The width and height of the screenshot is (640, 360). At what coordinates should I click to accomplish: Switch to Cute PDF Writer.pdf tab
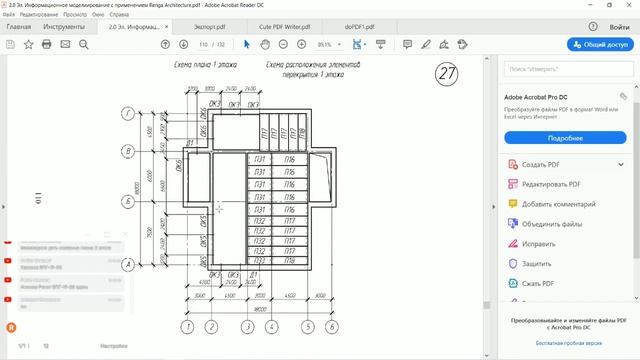click(x=284, y=27)
